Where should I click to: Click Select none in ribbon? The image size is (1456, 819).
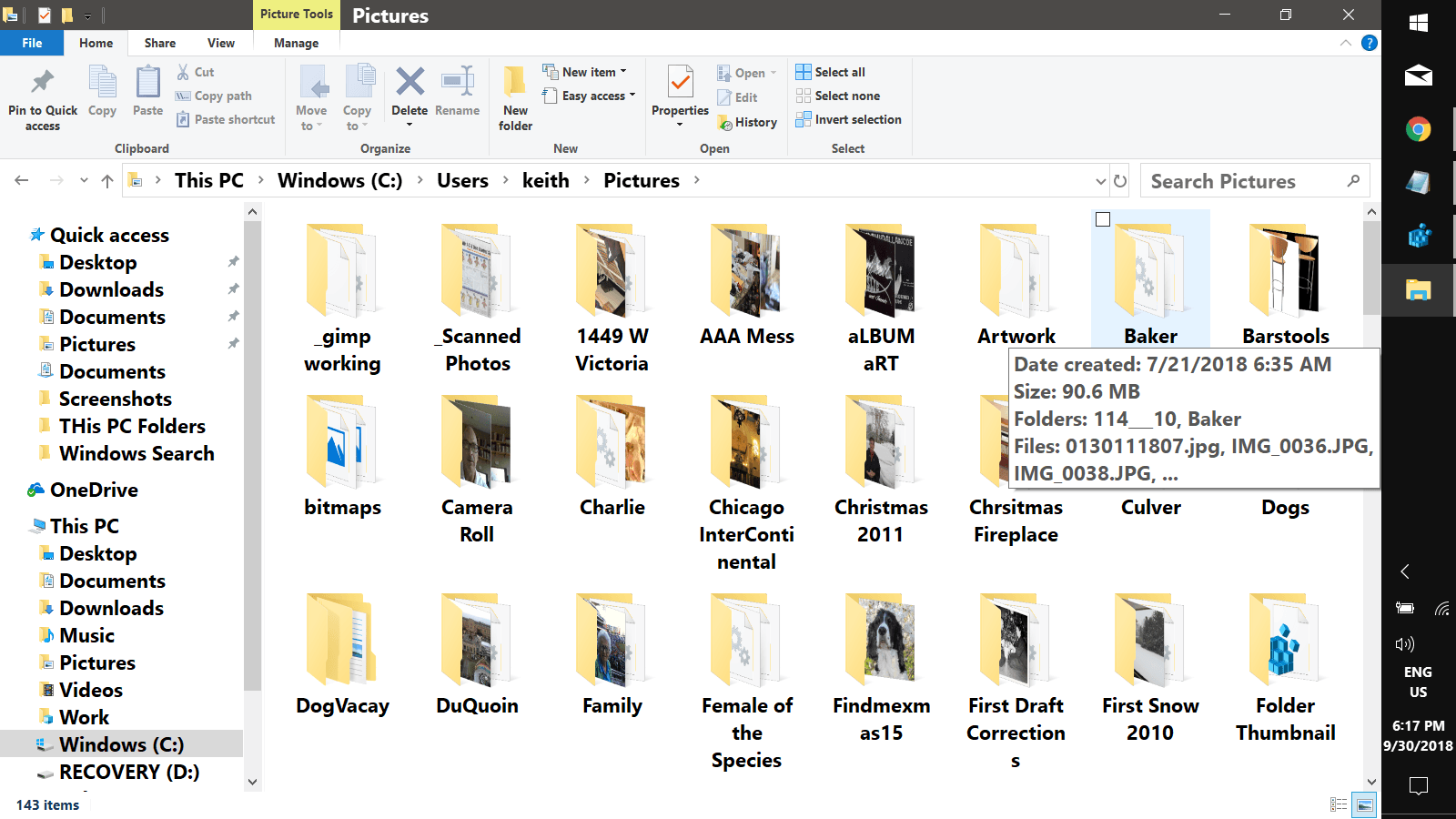point(837,96)
